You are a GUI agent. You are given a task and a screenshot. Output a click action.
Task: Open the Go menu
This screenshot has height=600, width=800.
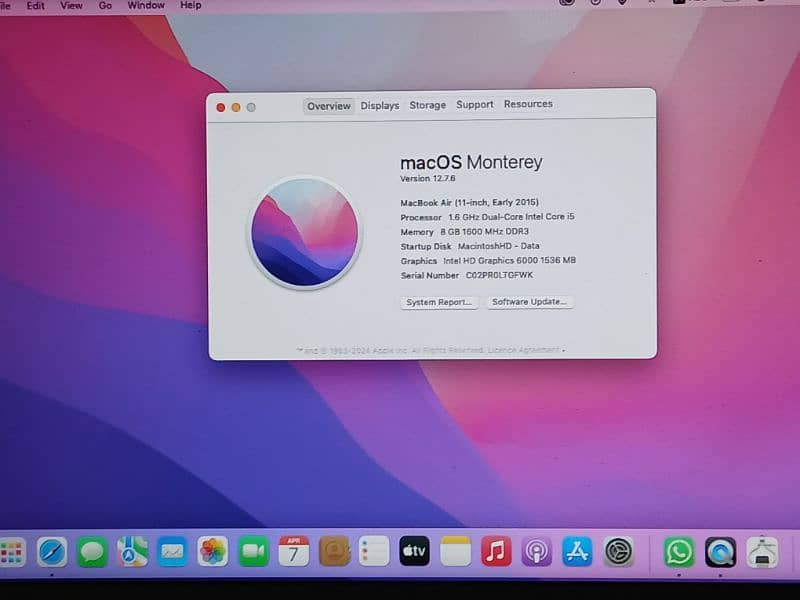[x=105, y=6]
